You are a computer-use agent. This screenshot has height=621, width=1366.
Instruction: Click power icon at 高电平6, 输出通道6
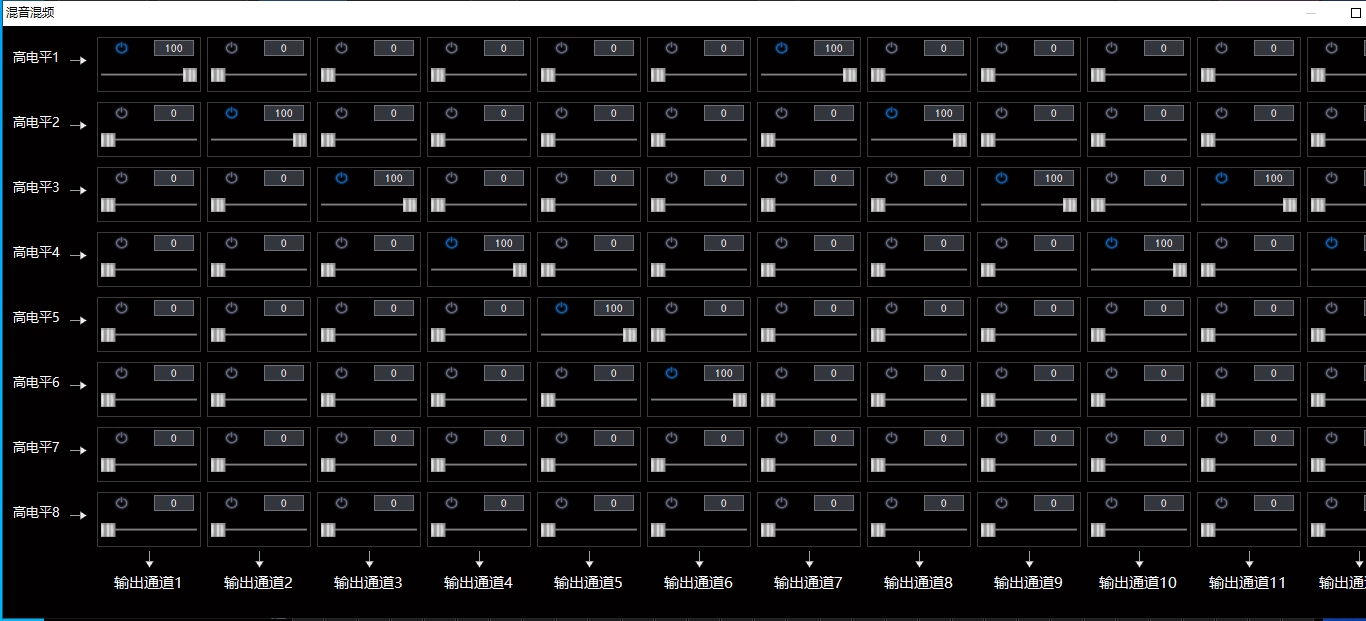pyautogui.click(x=671, y=373)
